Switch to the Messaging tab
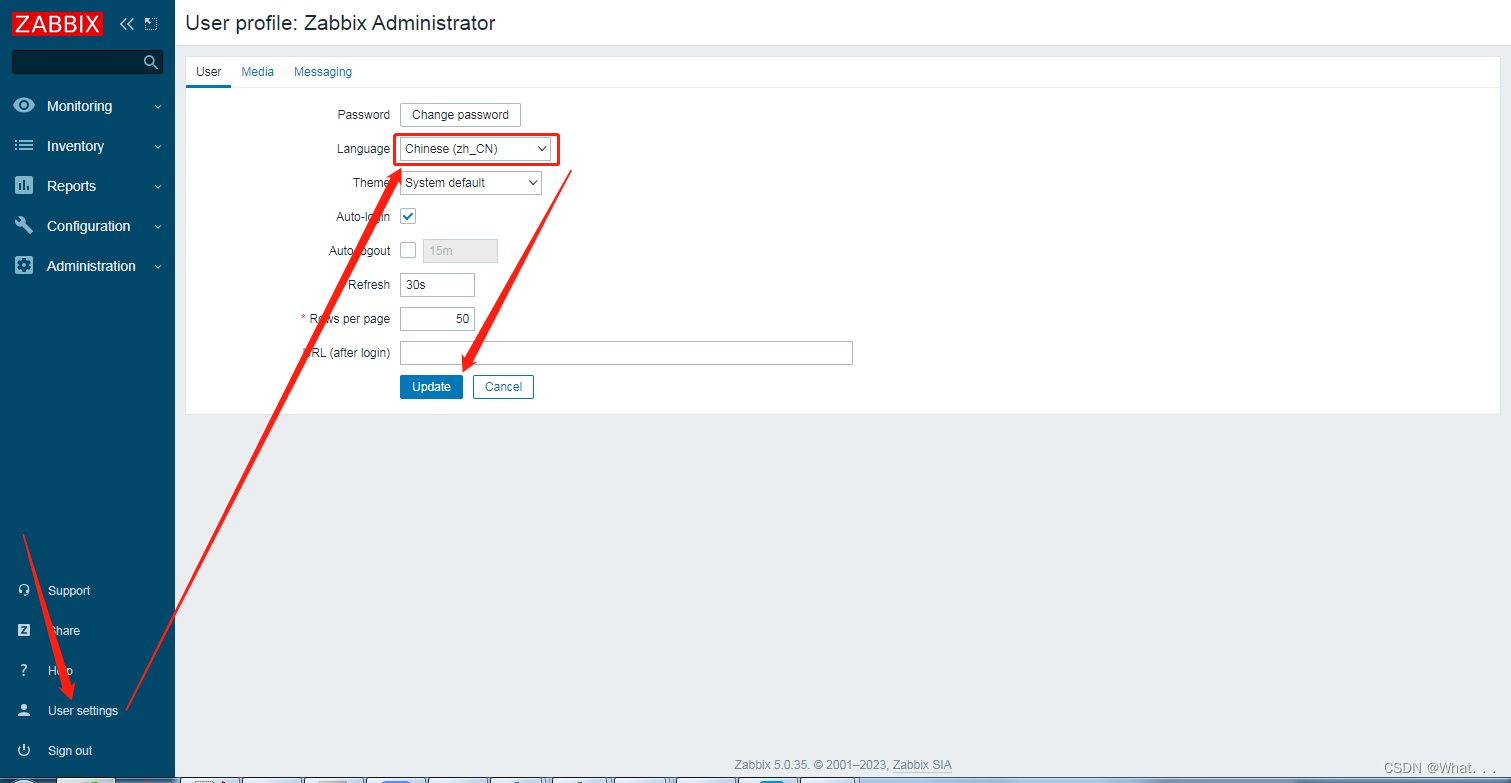 tap(323, 72)
